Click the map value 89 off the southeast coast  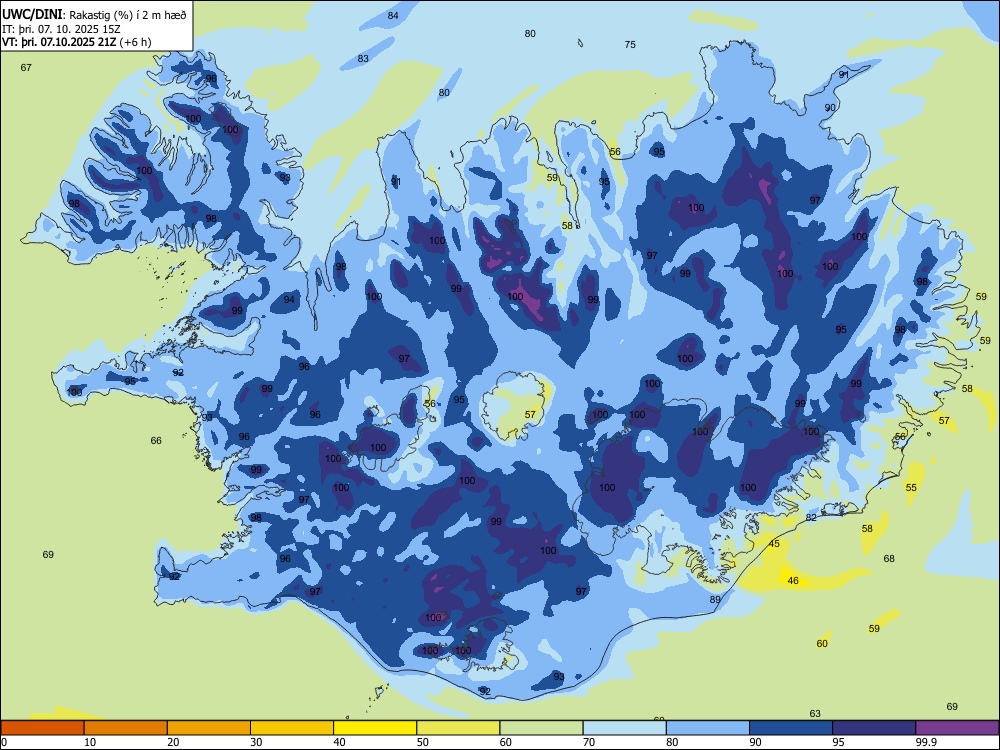715,599
